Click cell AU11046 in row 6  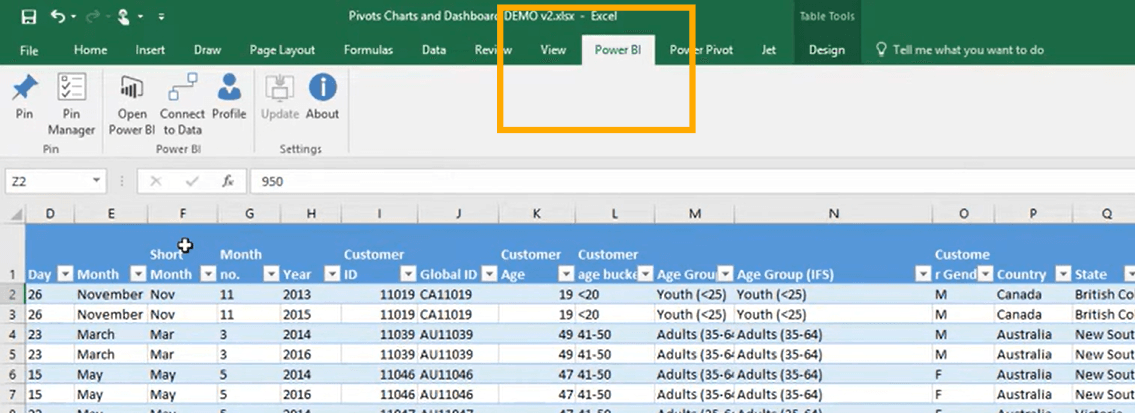[459, 375]
